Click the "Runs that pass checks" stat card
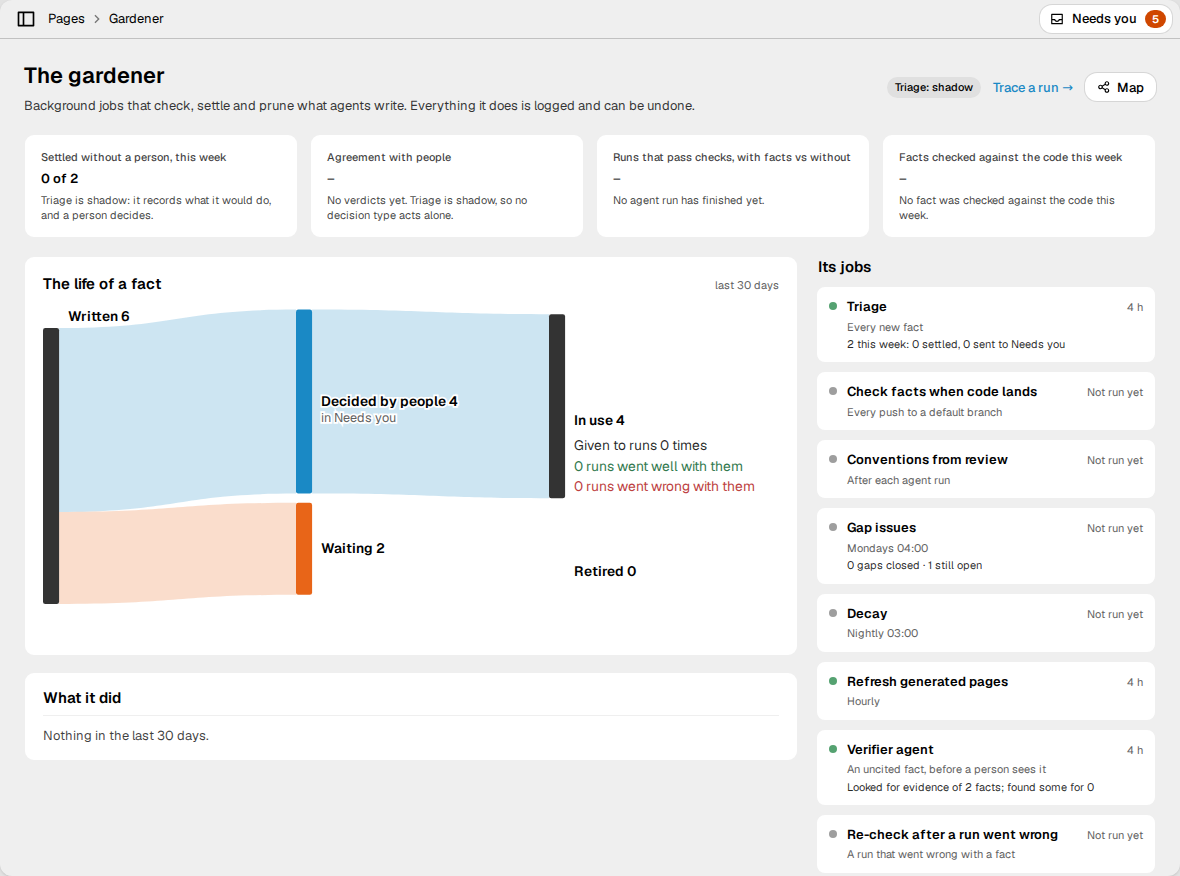Viewport: 1180px width, 876px height. pyautogui.click(x=733, y=186)
